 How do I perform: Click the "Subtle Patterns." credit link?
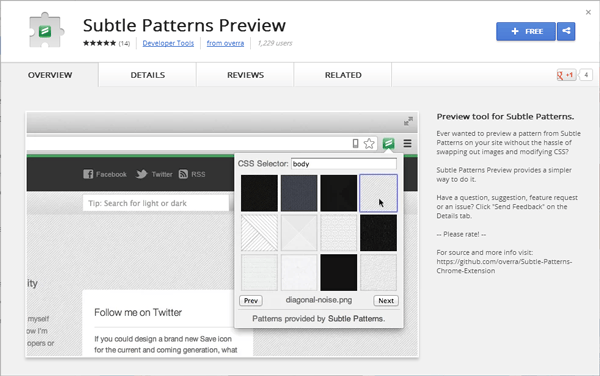click(x=357, y=319)
